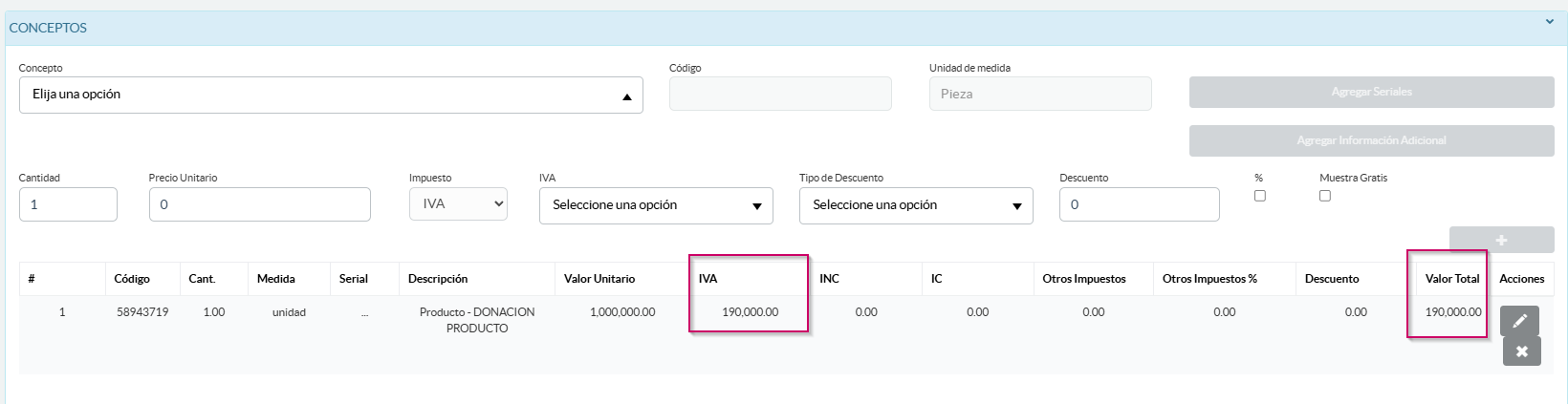This screenshot has width=1568, height=404.
Task: Click the Valor Total column header
Action: [x=1451, y=279]
